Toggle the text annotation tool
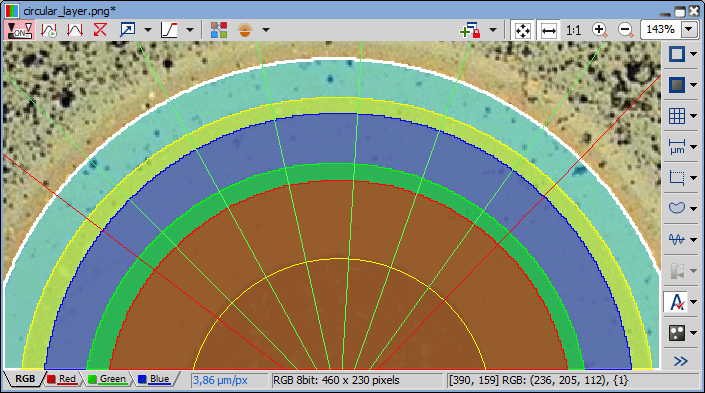 click(x=677, y=302)
